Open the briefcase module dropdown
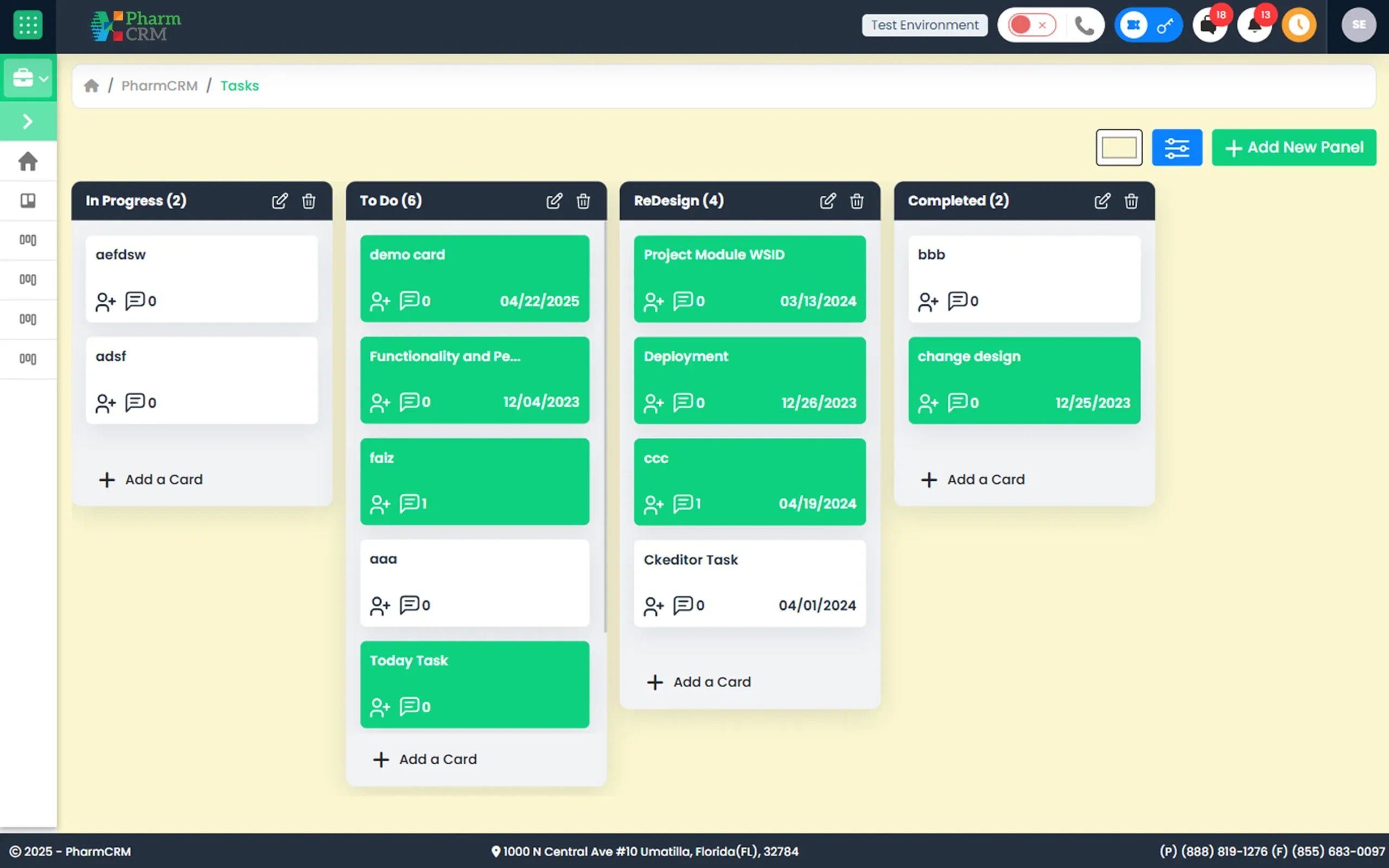The image size is (1389, 868). (28, 78)
